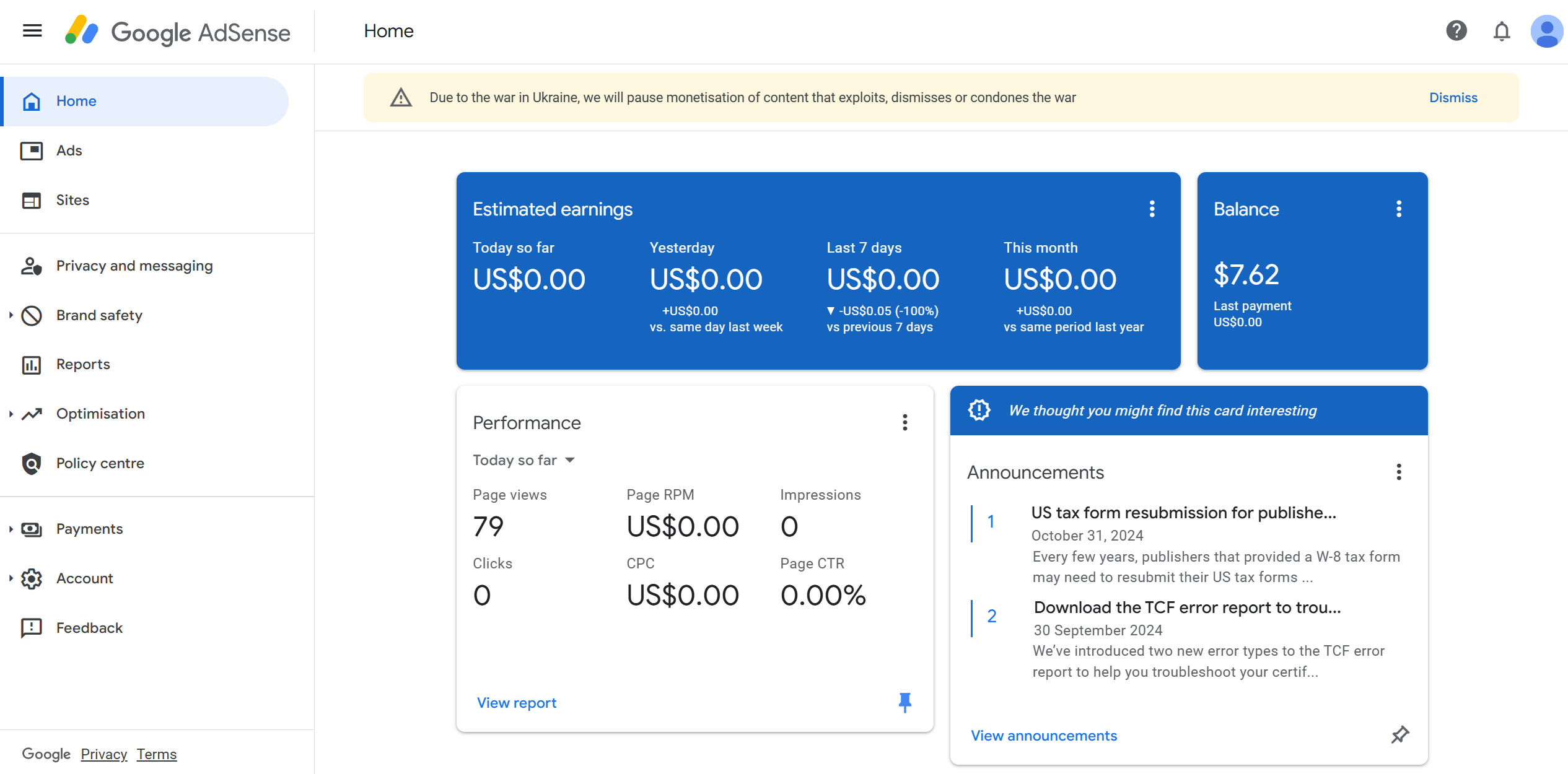Expand the Optimisation submenu arrow
This screenshot has height=774, width=1568.
tap(11, 414)
